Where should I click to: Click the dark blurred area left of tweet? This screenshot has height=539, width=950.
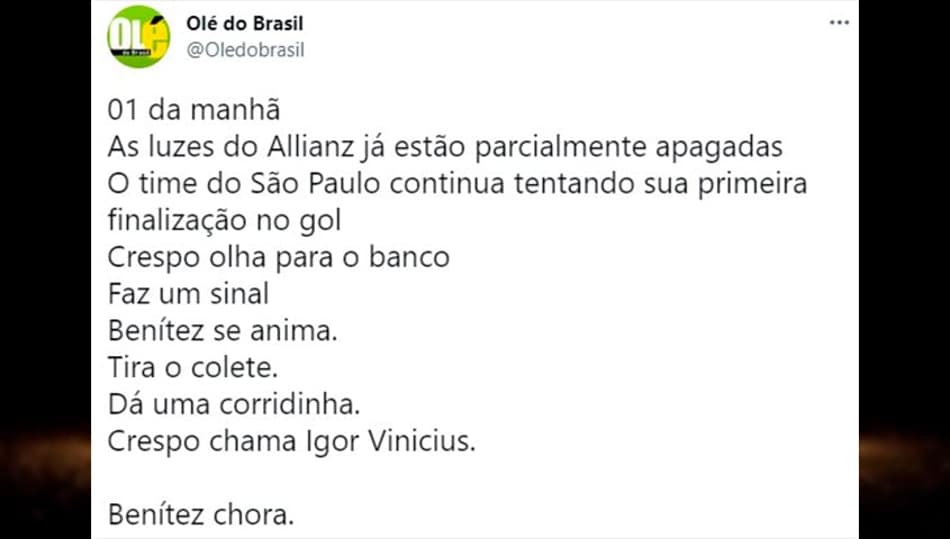(45, 270)
